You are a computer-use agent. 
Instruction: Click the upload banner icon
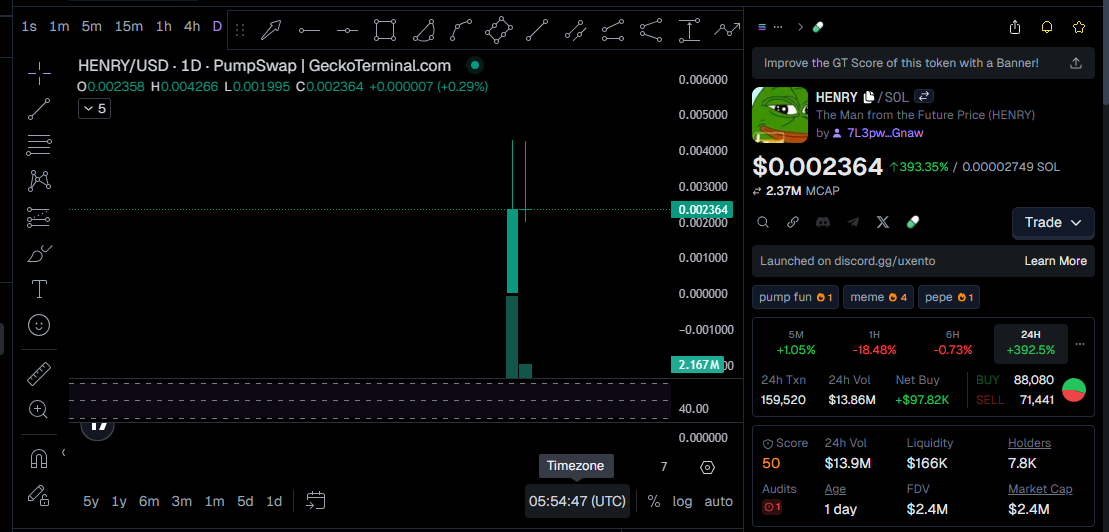tap(1076, 63)
